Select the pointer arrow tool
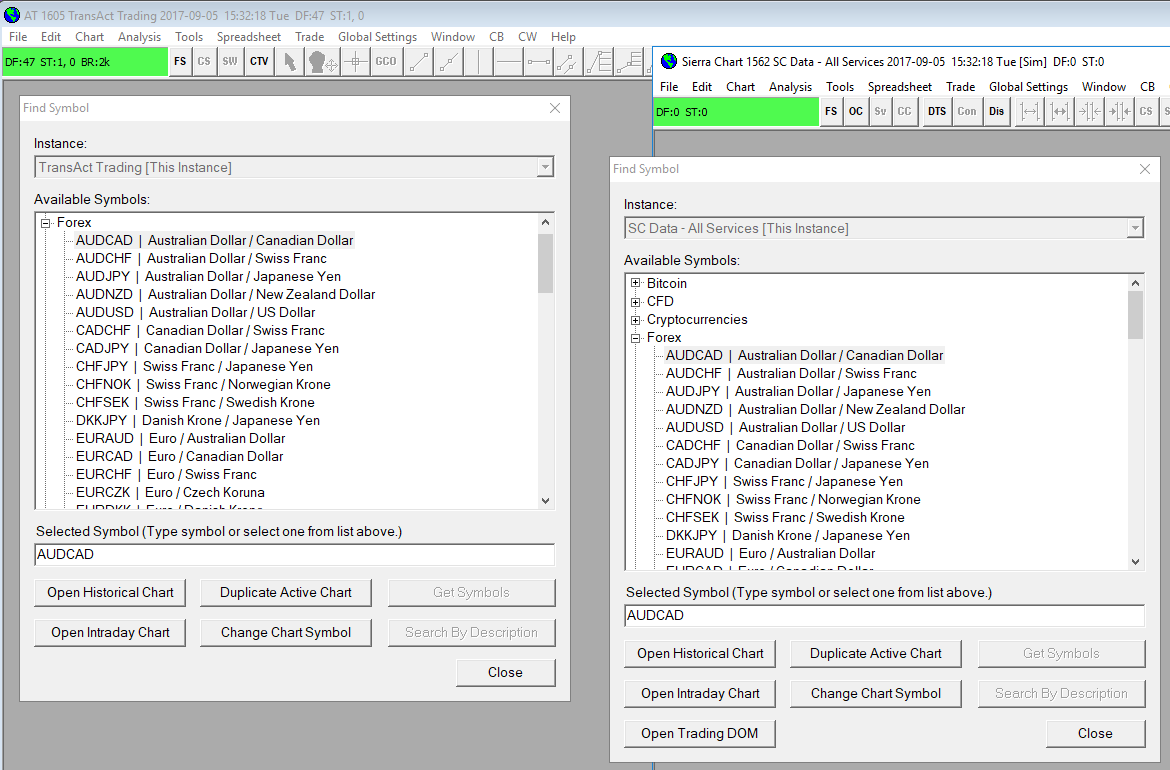 [x=290, y=62]
